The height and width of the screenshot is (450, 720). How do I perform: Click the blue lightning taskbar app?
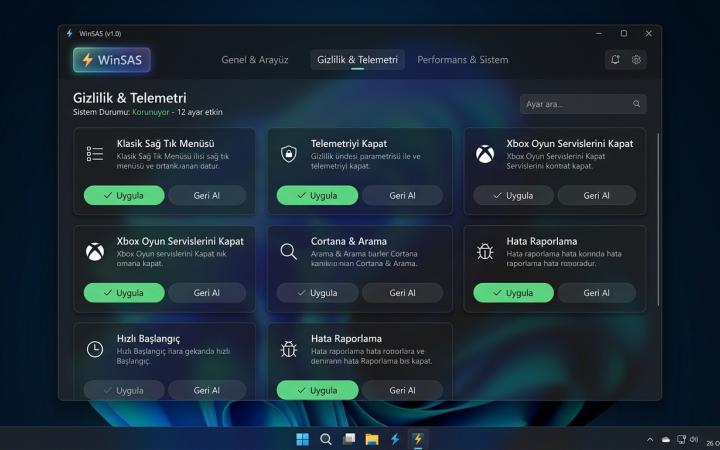click(x=395, y=439)
